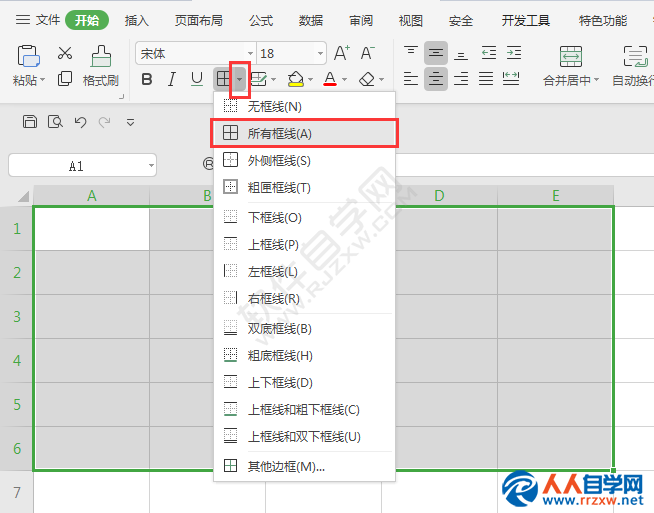Click the justify alignment icon
Screen dimensions: 654x513
[486, 78]
